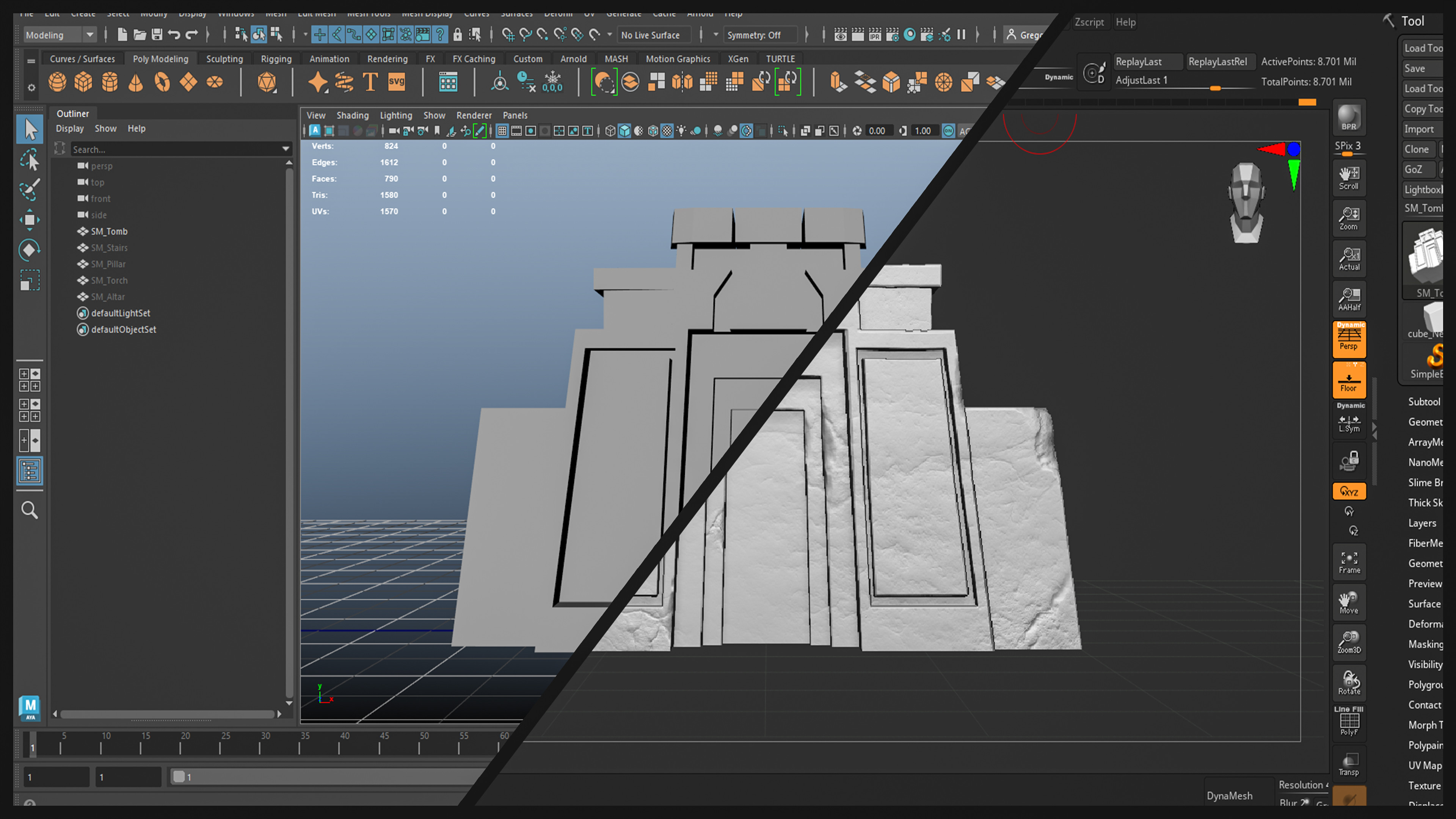Expand the ZBrush Layers palette

(1422, 523)
